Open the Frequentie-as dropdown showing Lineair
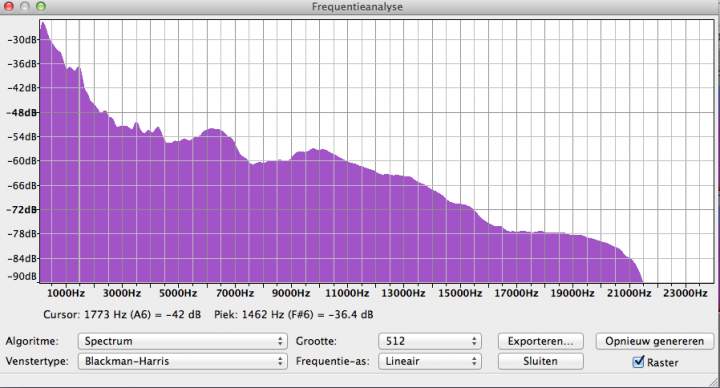Screen dimensions: 720x388 (x=430, y=361)
